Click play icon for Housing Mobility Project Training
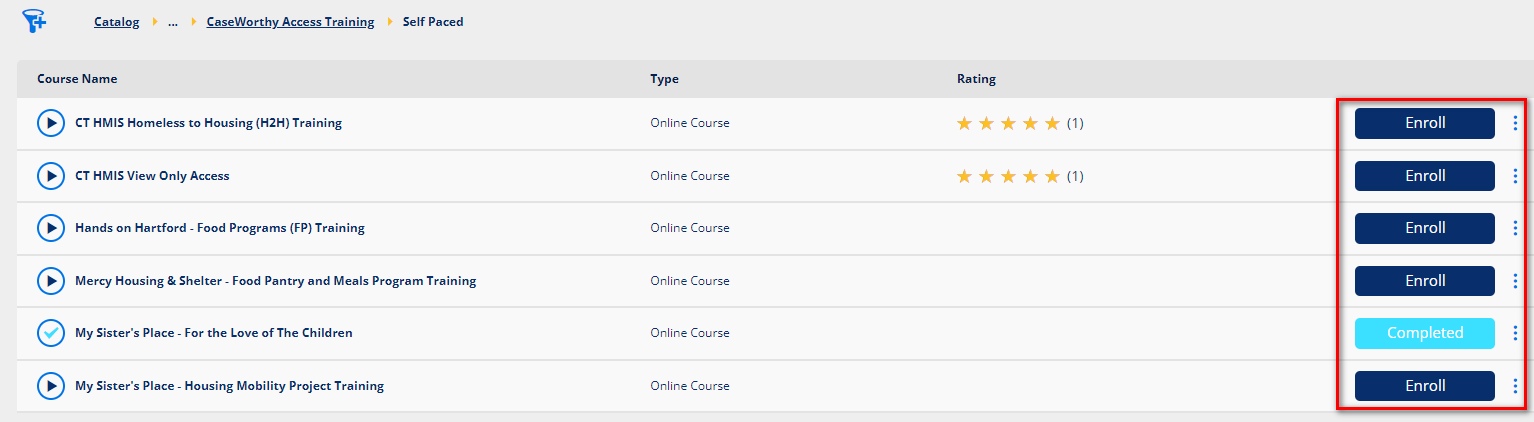Viewport: 1534px width, 422px height. (x=50, y=386)
